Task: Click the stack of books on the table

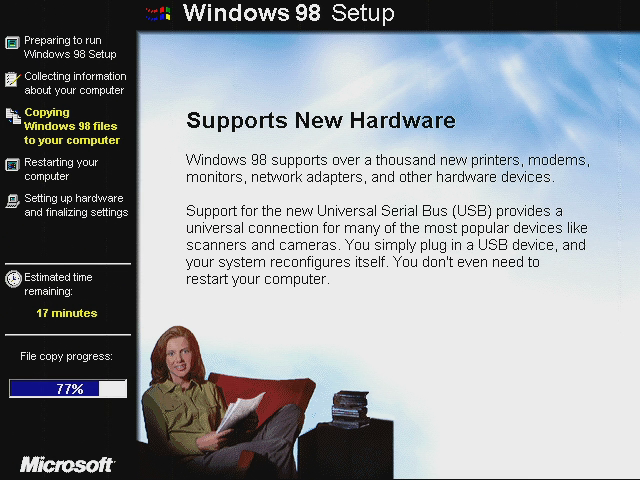Action: tap(349, 409)
